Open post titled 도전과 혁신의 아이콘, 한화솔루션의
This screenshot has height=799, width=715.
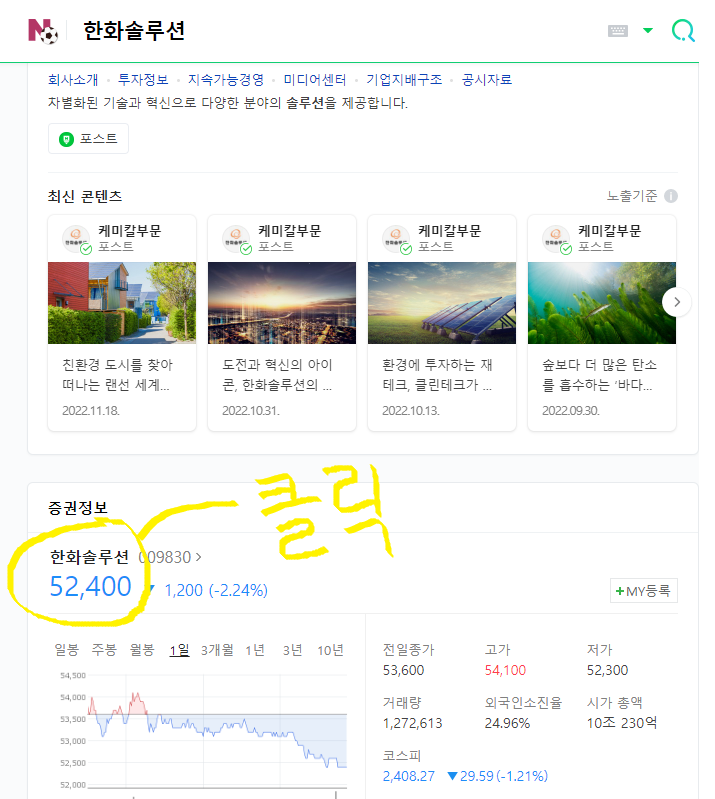277,375
